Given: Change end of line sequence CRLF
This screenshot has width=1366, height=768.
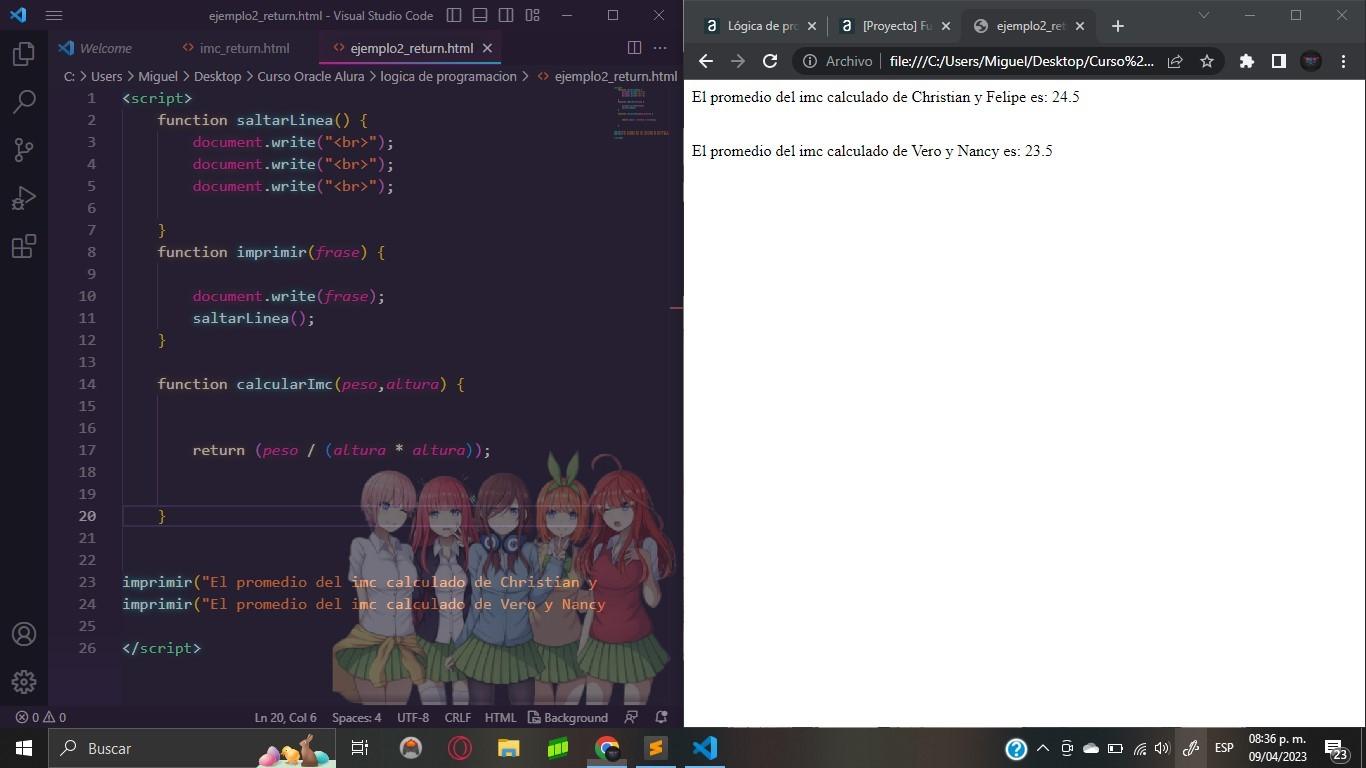Looking at the screenshot, I should [458, 717].
